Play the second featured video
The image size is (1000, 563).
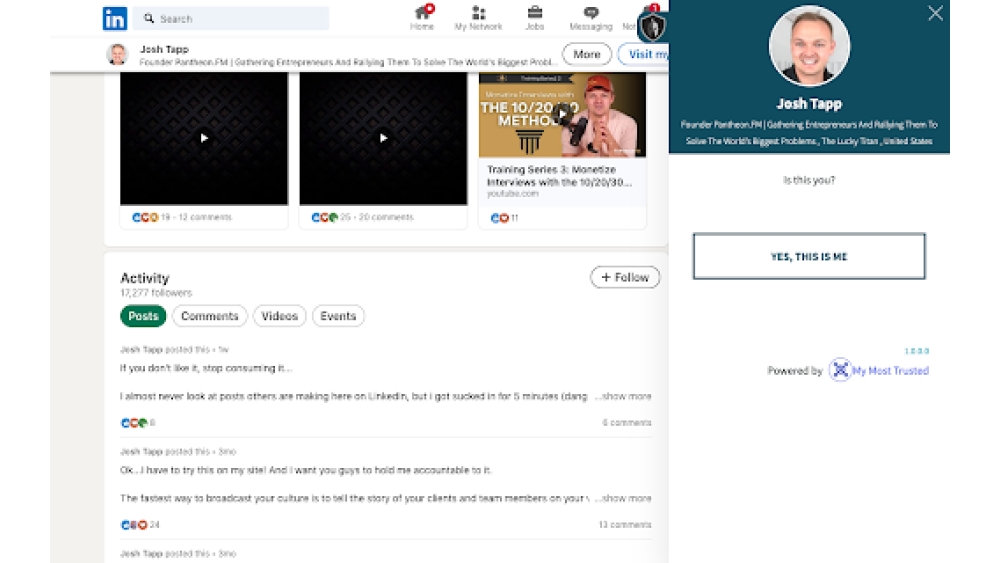(x=383, y=138)
